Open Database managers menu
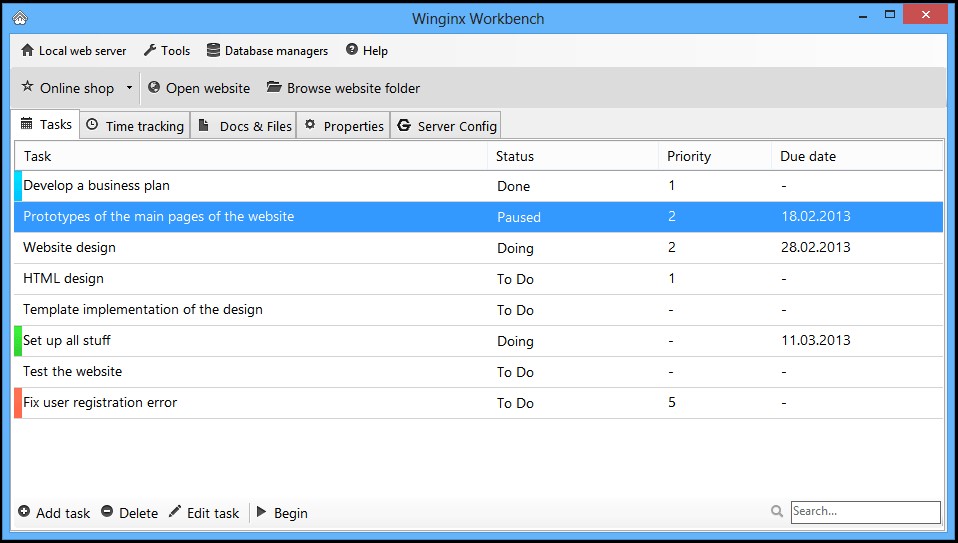 [x=266, y=51]
